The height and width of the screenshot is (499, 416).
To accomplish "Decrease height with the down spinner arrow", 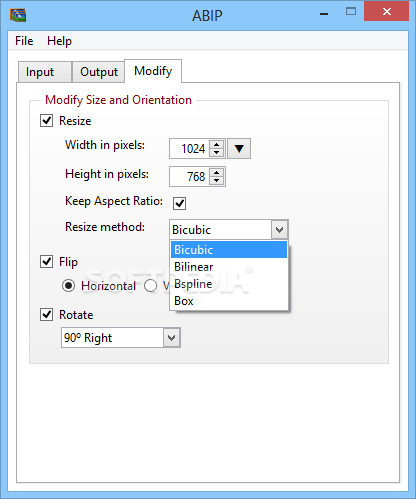I will point(217,181).
